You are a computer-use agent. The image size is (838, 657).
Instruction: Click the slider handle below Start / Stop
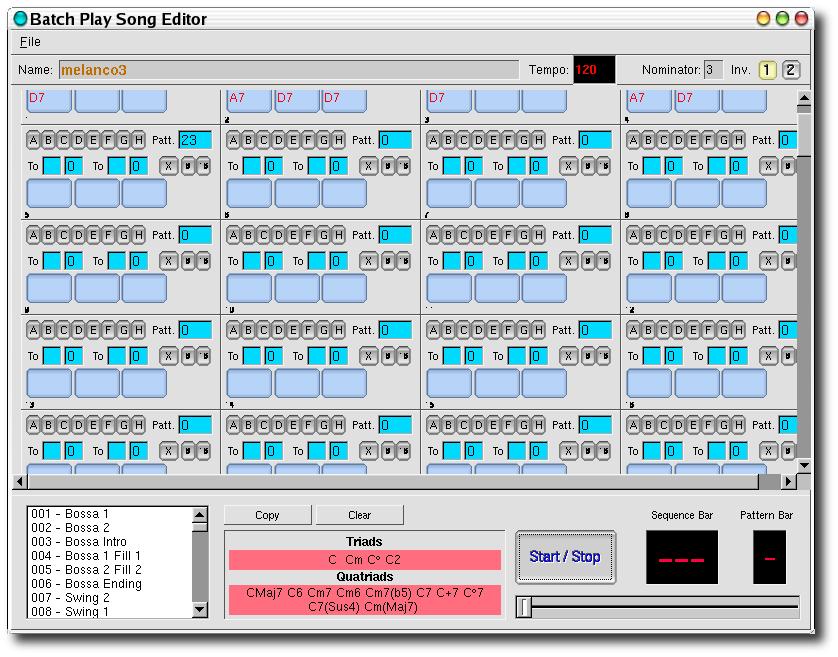[524, 607]
